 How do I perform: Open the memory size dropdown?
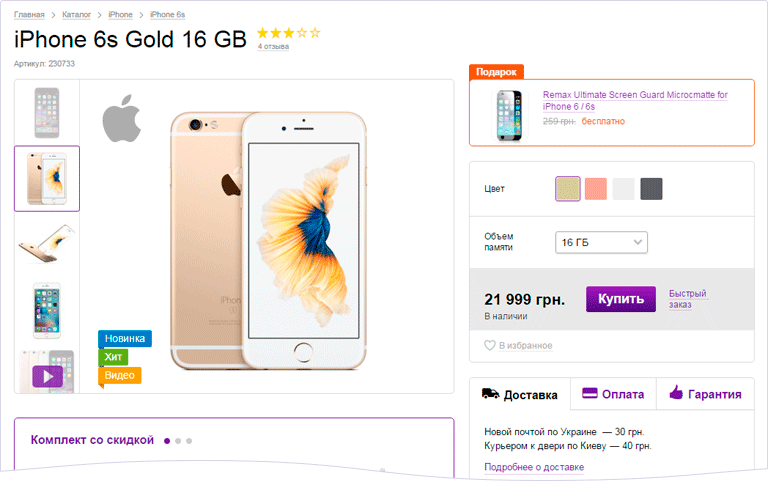(x=601, y=242)
